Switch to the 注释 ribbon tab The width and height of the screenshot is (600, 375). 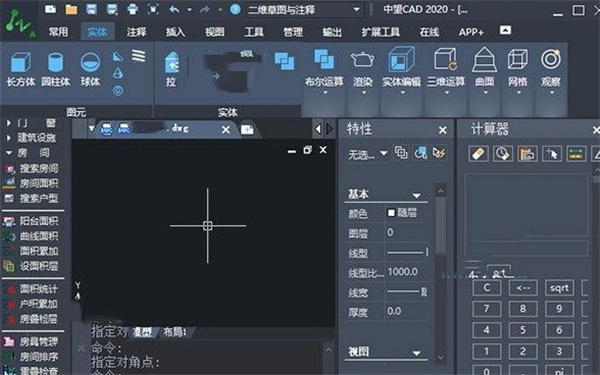coord(136,32)
